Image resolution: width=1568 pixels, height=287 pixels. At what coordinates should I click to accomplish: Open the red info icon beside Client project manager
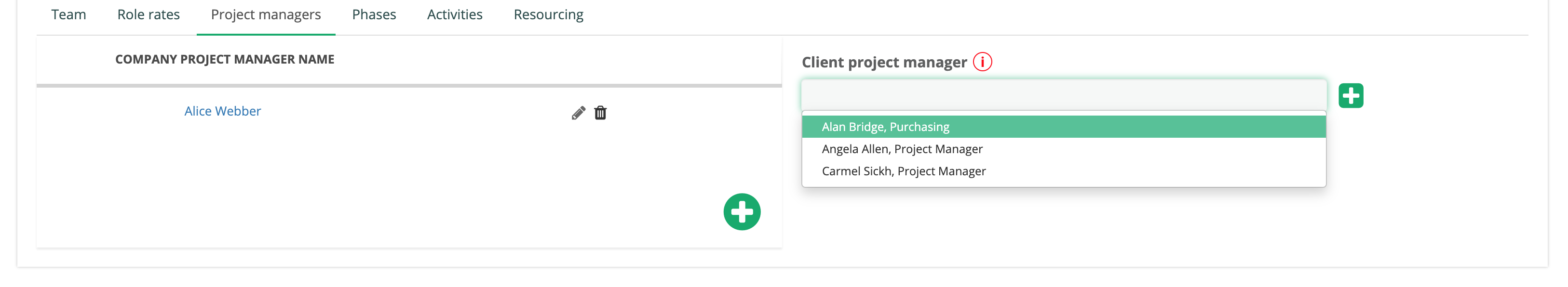pyautogui.click(x=982, y=62)
